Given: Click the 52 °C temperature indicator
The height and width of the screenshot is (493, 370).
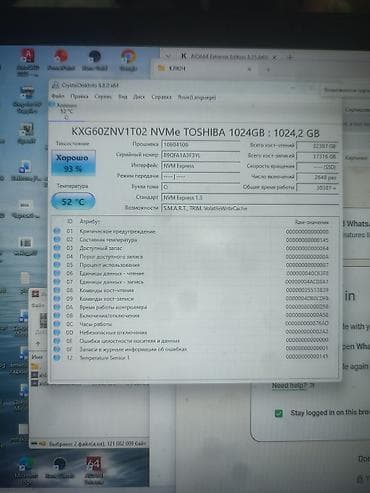Looking at the screenshot, I should tap(73, 202).
